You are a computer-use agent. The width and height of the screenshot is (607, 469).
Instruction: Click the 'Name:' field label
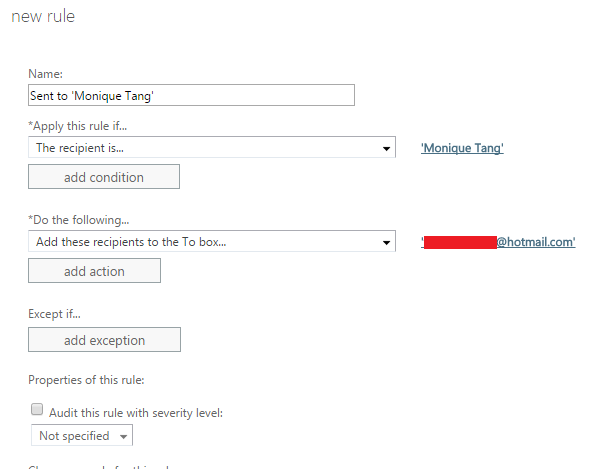coord(45,74)
